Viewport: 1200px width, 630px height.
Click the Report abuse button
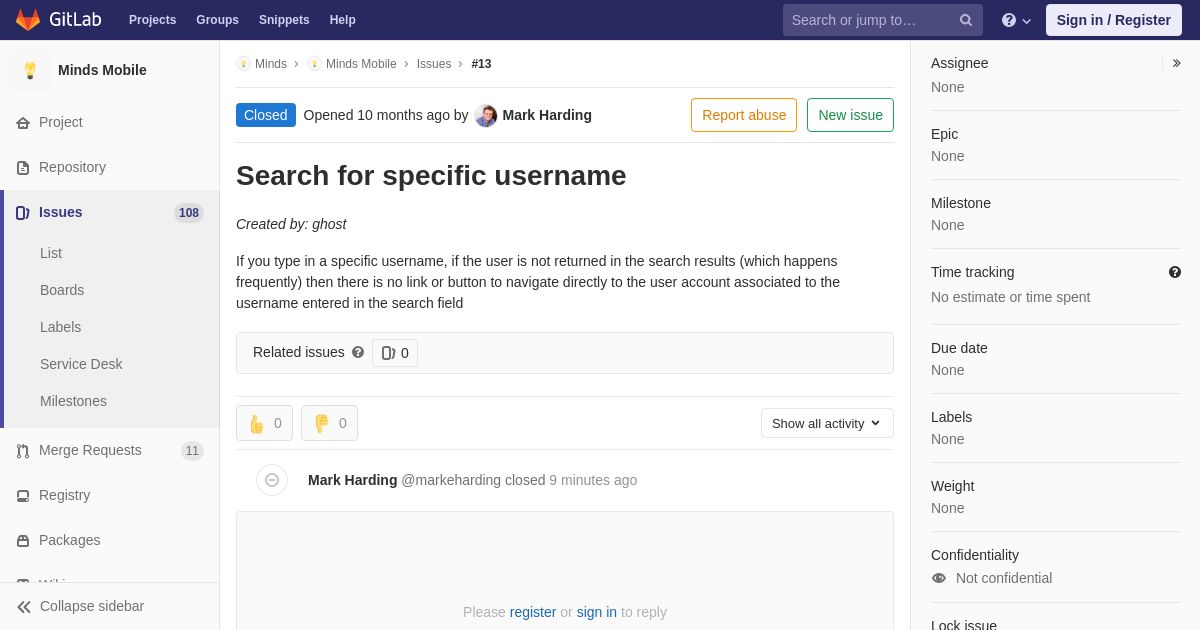[744, 115]
